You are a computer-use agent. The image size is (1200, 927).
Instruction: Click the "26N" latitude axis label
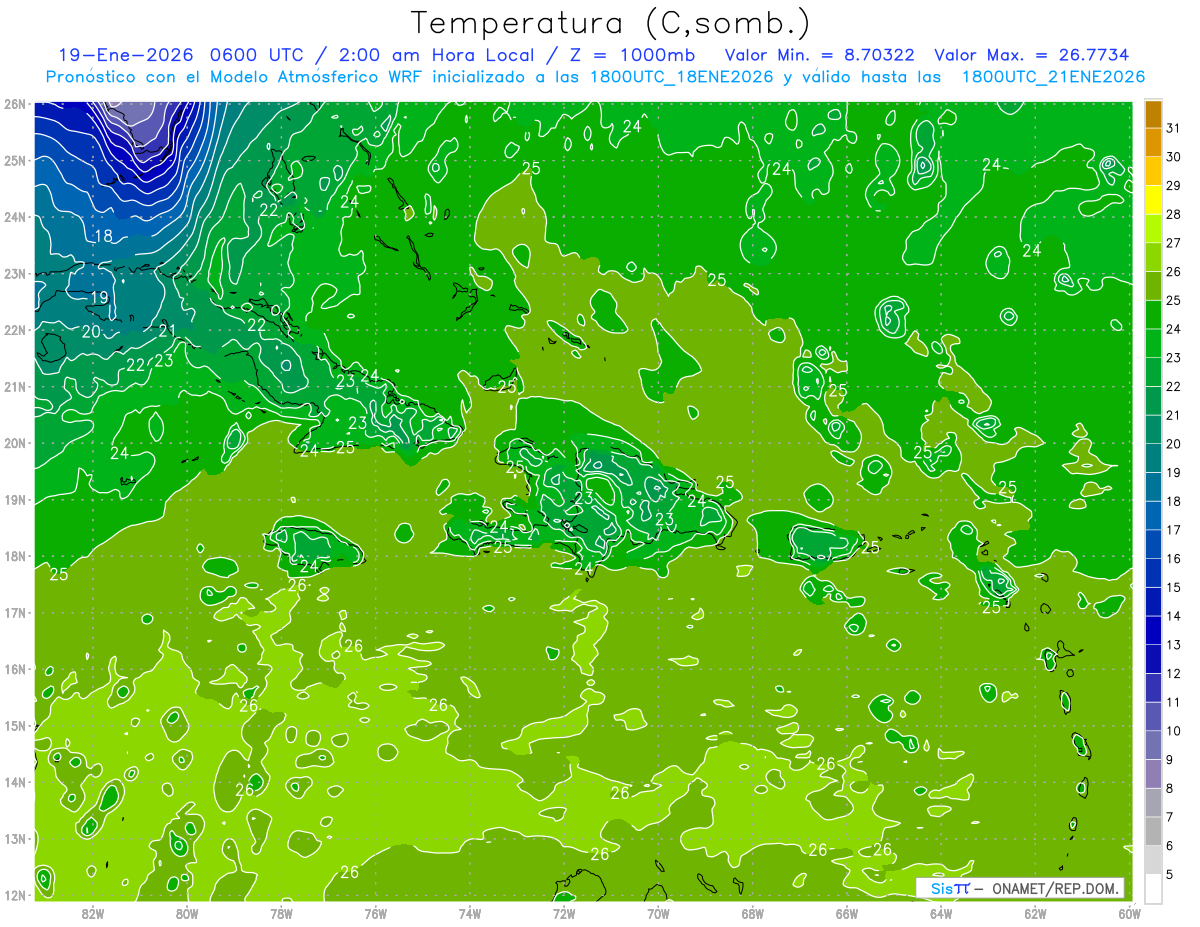pyautogui.click(x=14, y=104)
